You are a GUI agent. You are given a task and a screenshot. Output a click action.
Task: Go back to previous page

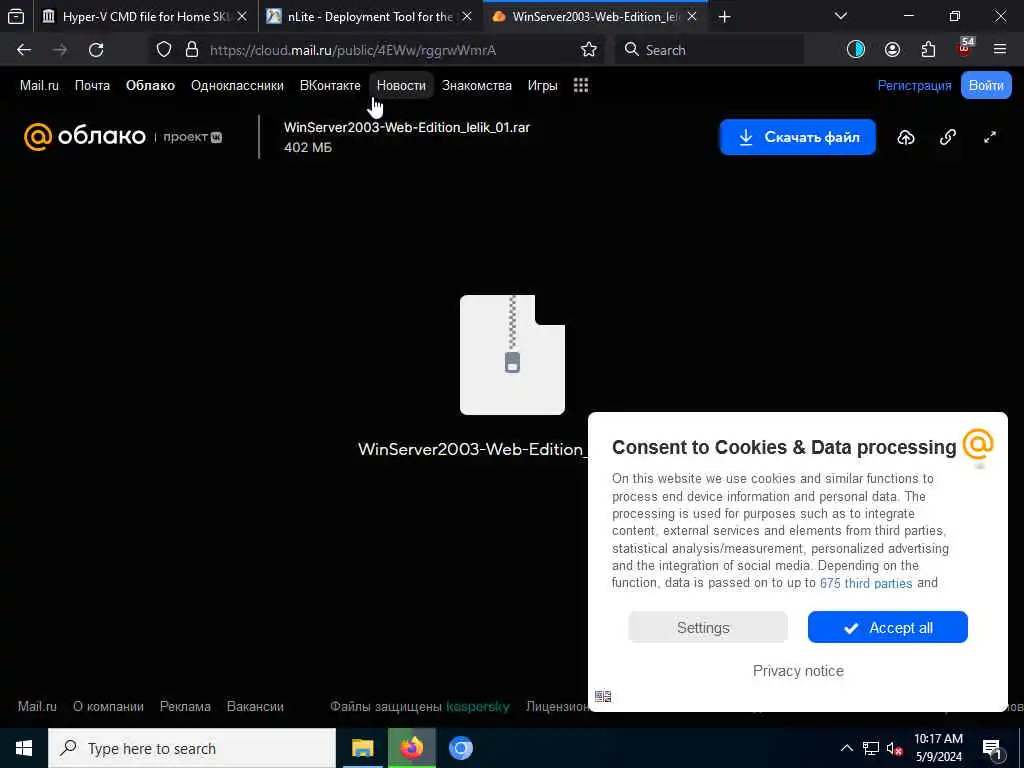point(24,50)
